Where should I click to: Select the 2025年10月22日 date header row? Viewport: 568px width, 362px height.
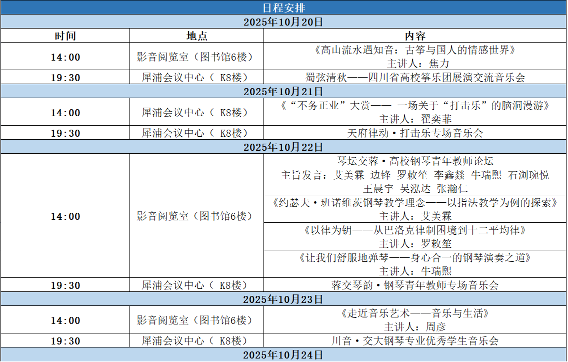pyautogui.click(x=284, y=147)
